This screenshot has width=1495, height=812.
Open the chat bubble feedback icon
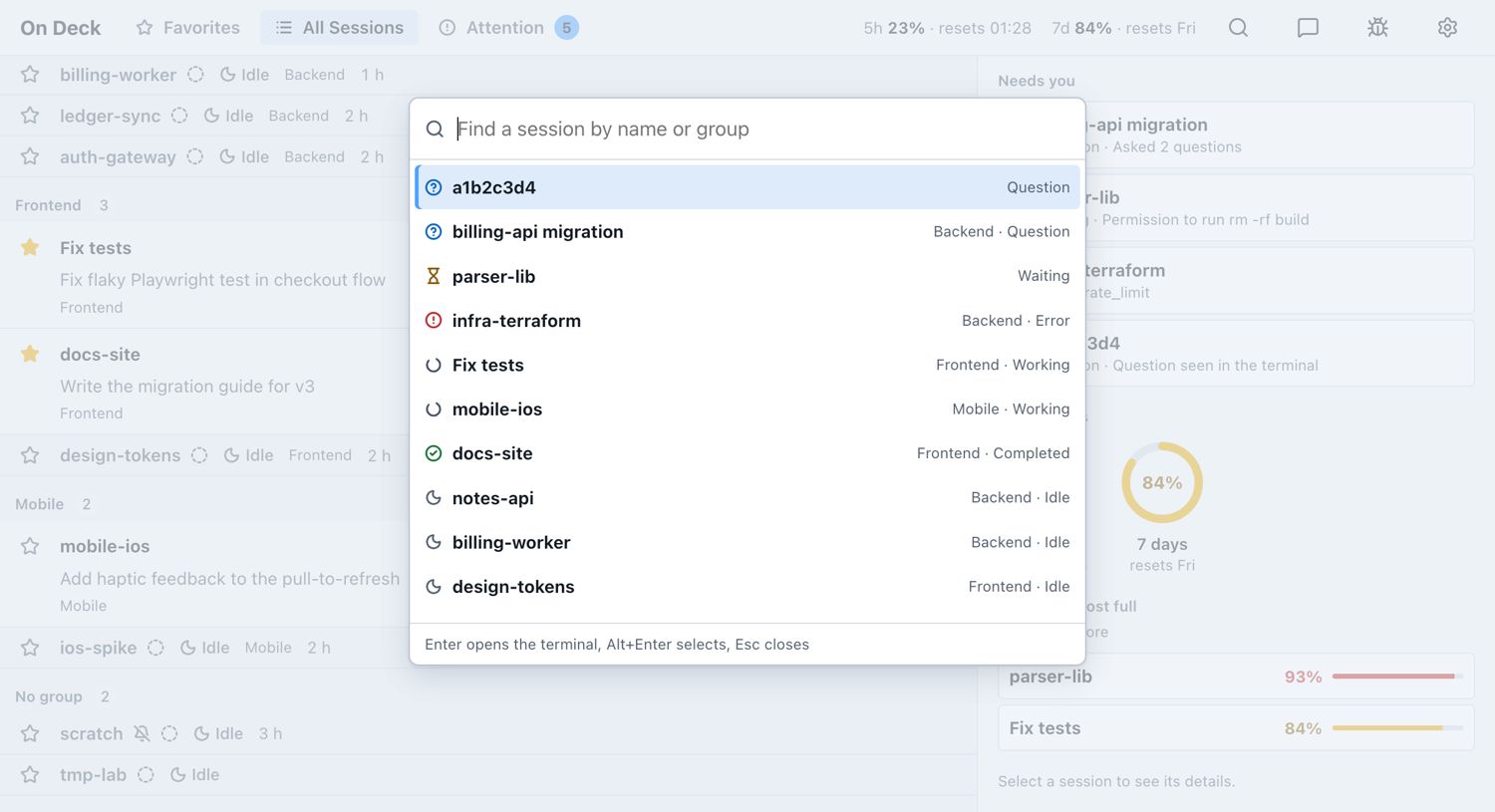(1308, 28)
